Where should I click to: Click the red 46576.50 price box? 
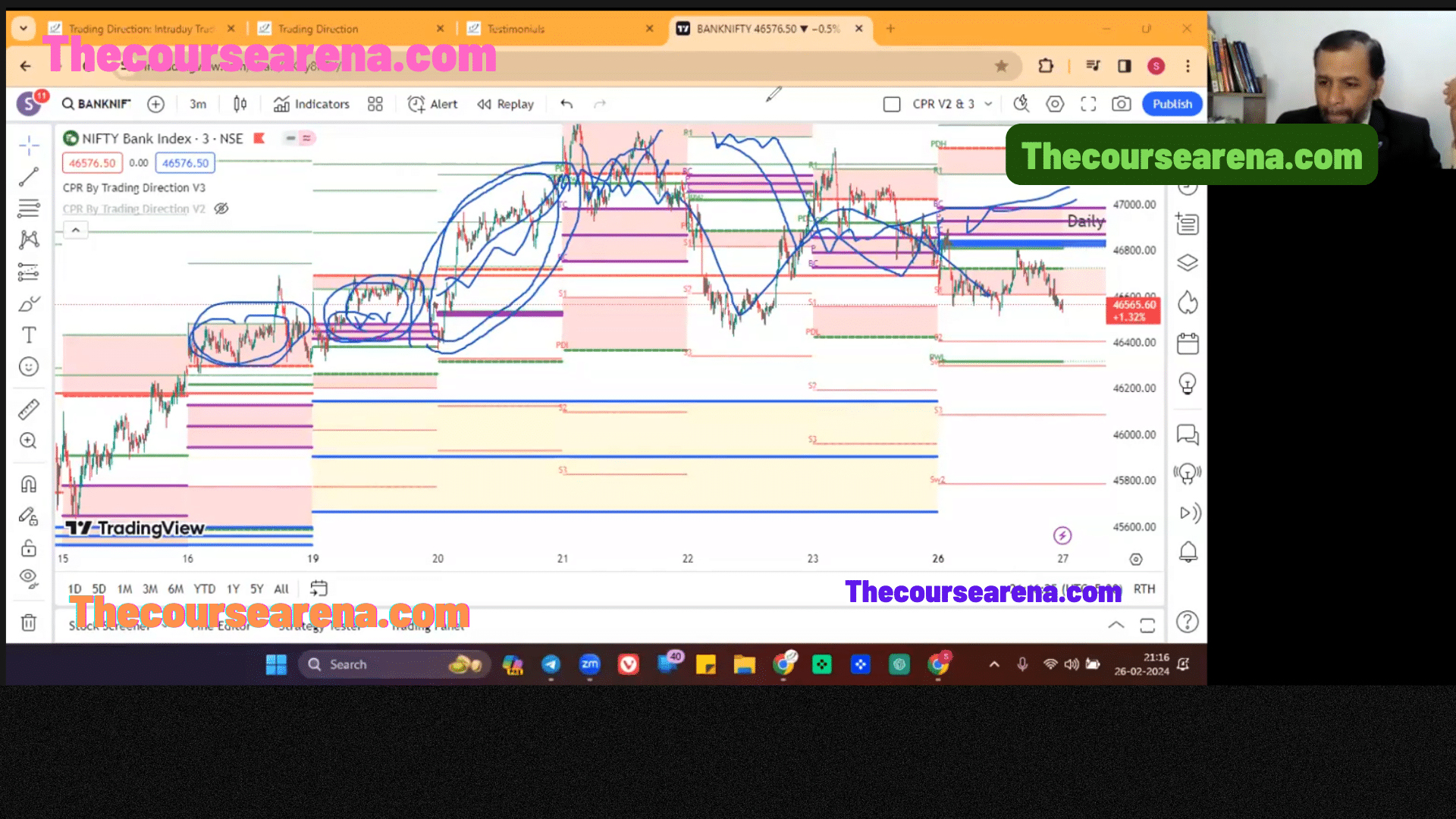93,163
